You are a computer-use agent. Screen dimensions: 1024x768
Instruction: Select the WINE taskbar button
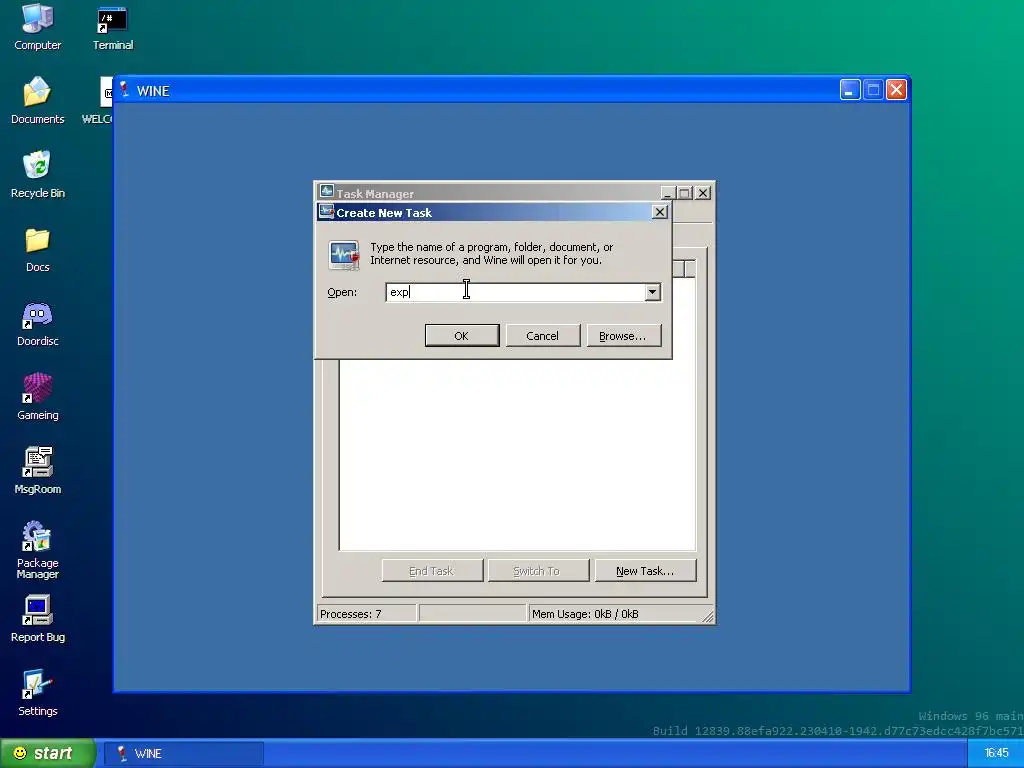coord(184,753)
